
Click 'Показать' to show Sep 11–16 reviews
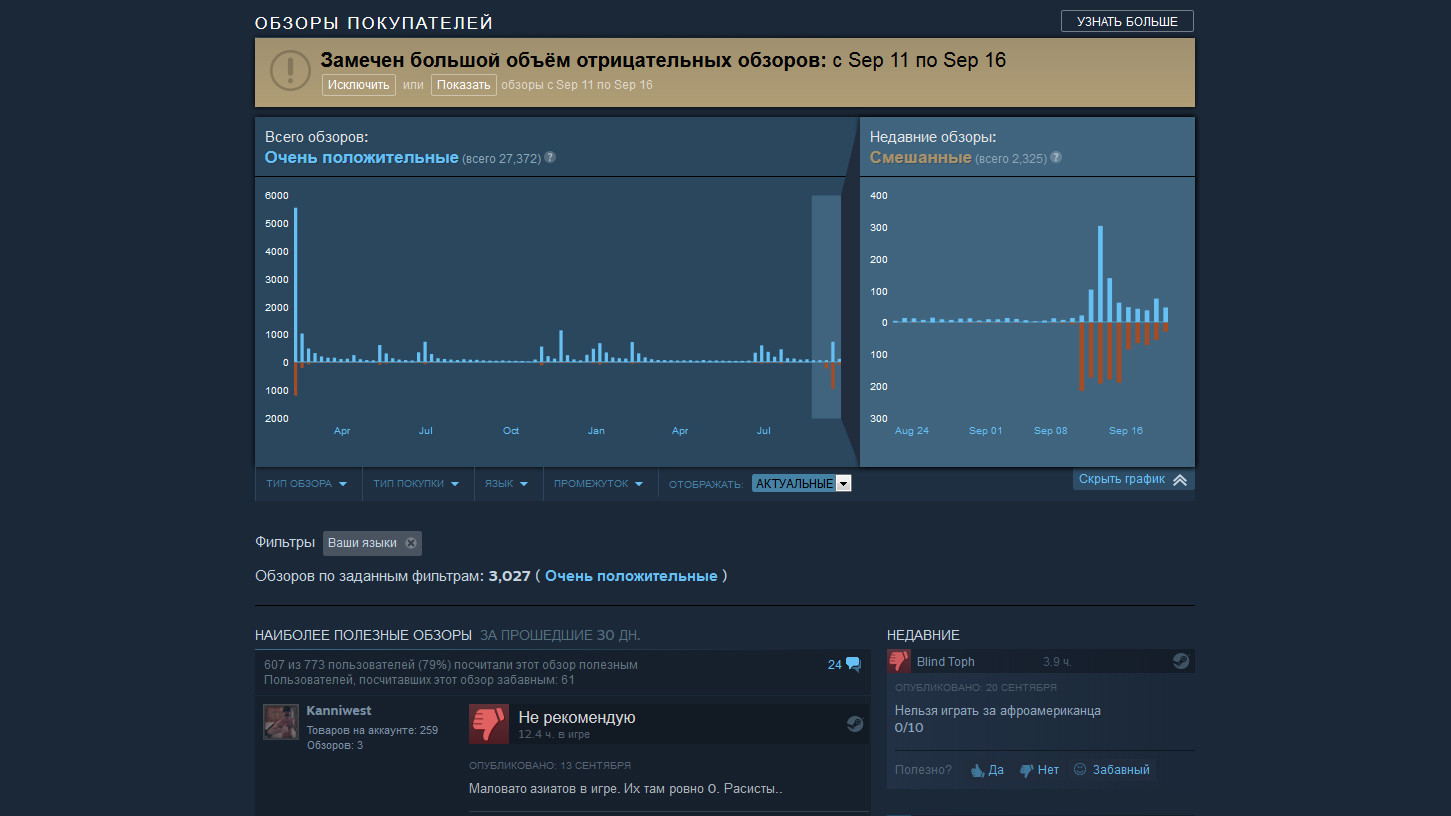tap(464, 85)
